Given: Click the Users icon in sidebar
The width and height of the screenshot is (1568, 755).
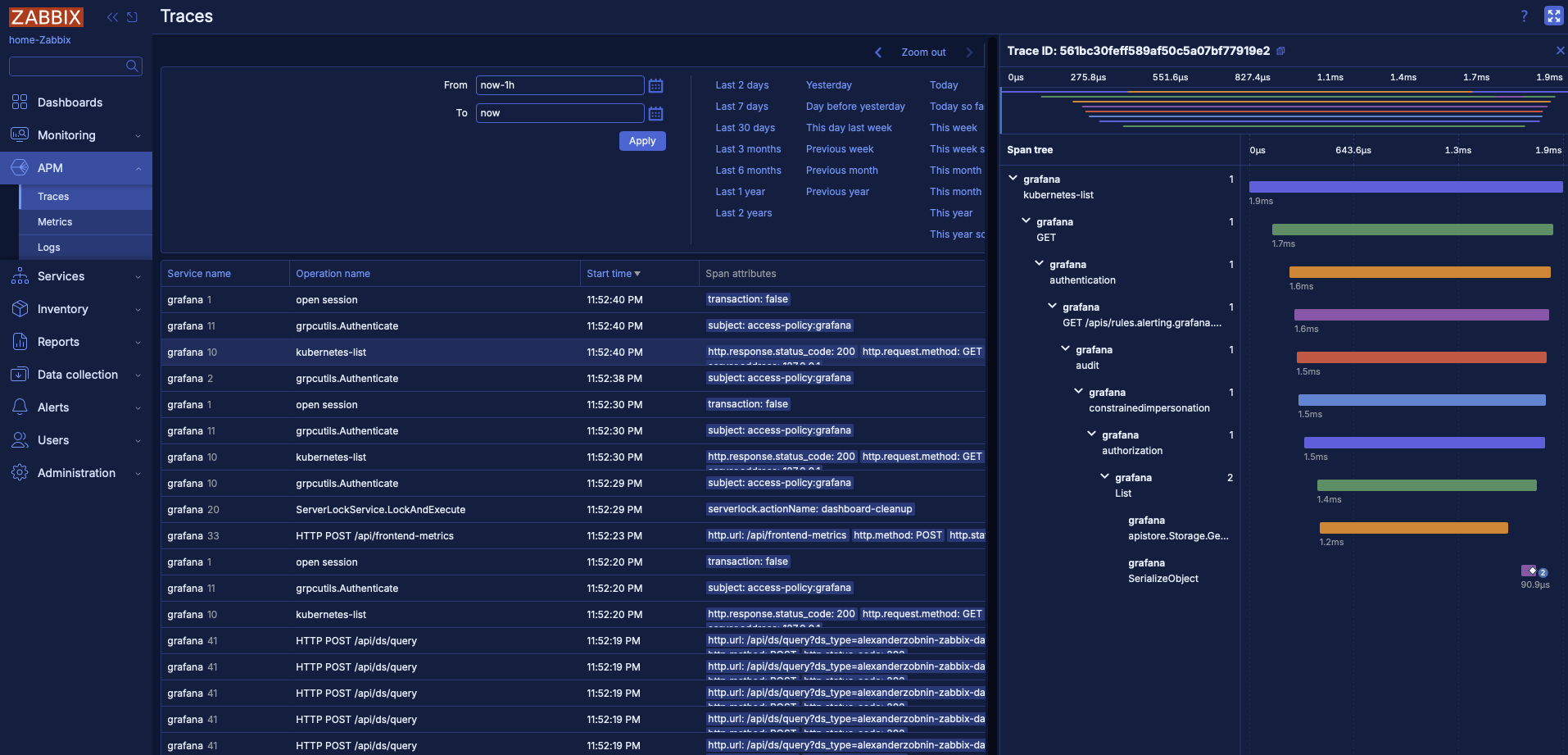Looking at the screenshot, I should click(x=20, y=440).
